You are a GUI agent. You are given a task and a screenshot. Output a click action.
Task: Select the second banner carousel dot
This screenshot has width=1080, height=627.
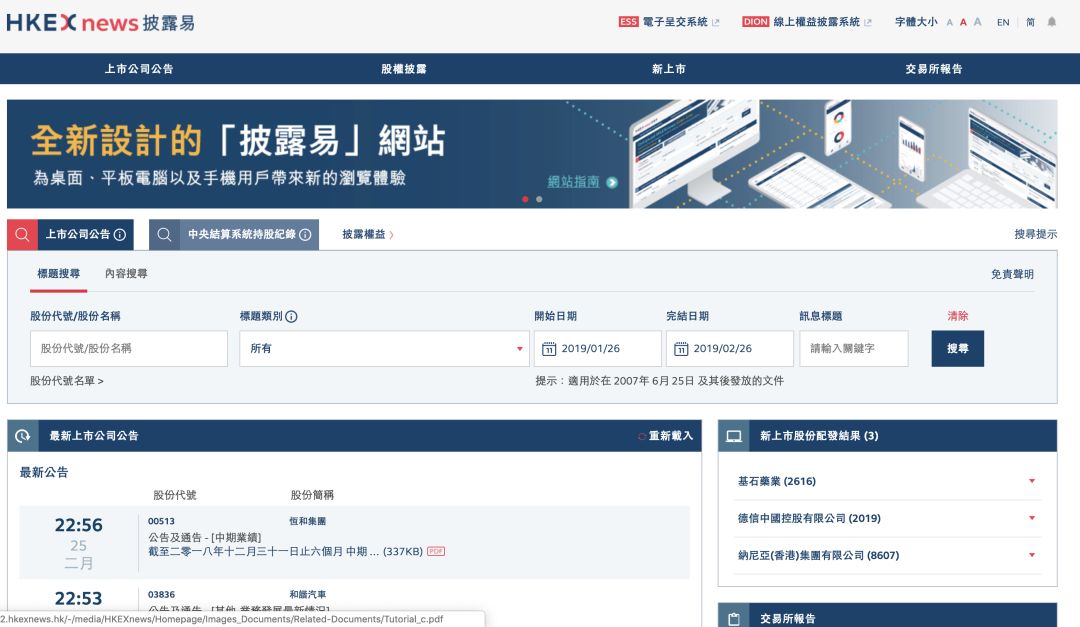tap(538, 198)
